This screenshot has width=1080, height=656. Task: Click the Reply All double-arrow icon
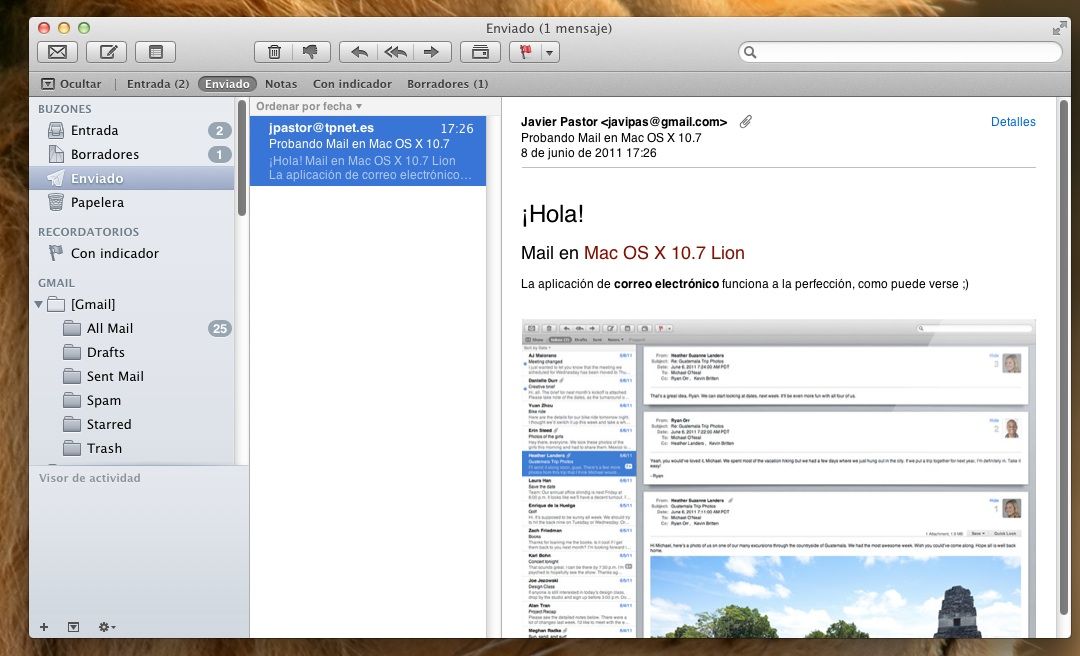click(x=395, y=52)
